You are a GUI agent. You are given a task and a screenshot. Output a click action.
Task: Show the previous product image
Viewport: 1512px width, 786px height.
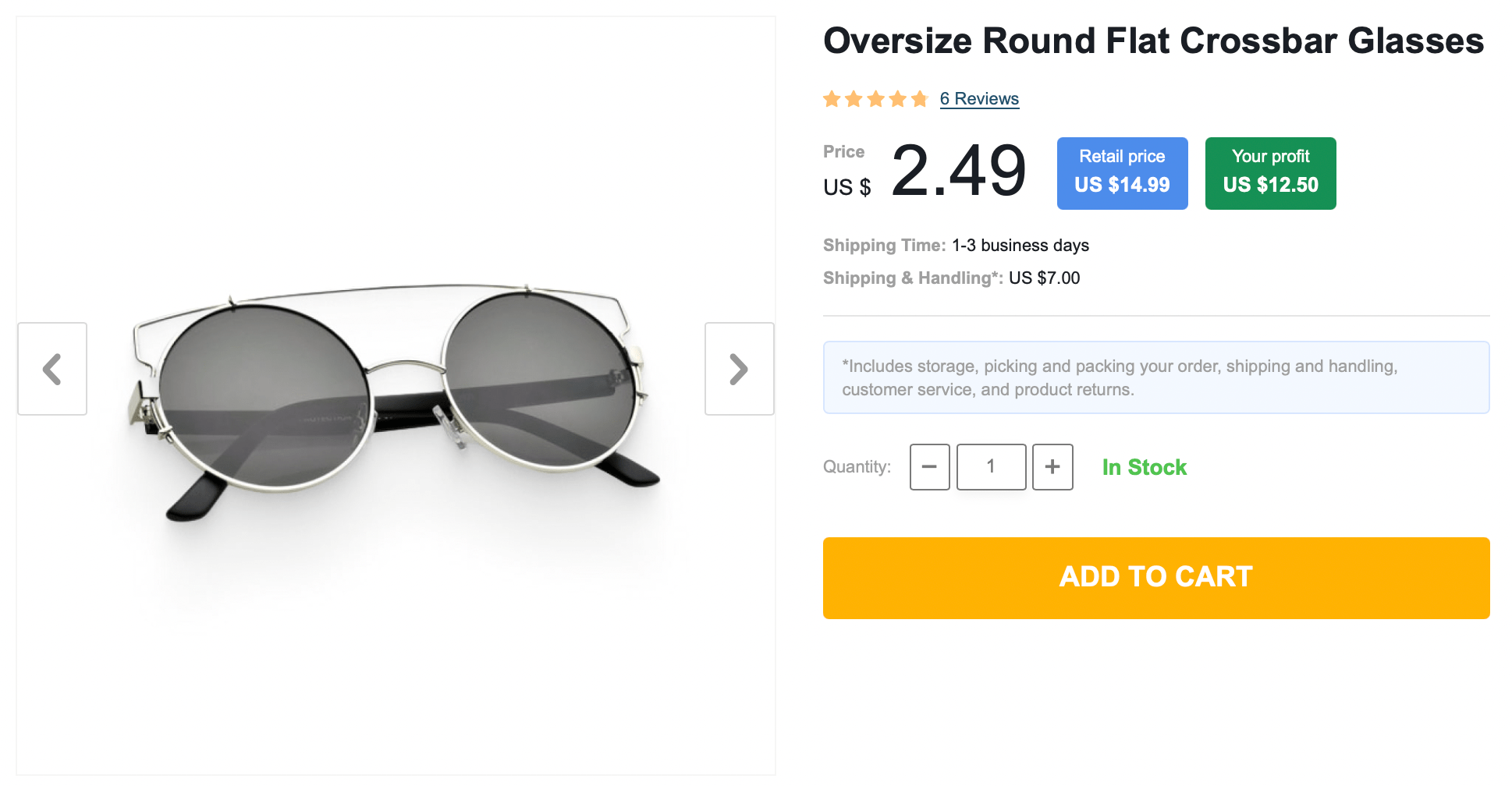pos(52,369)
